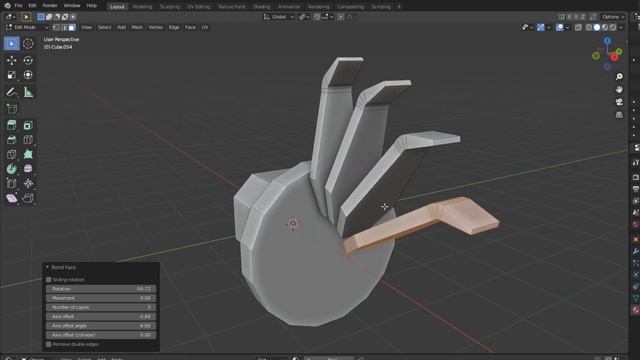Click the blue Z axis gizmo
Screen dimensions: 640x360
pyautogui.click(x=607, y=41)
